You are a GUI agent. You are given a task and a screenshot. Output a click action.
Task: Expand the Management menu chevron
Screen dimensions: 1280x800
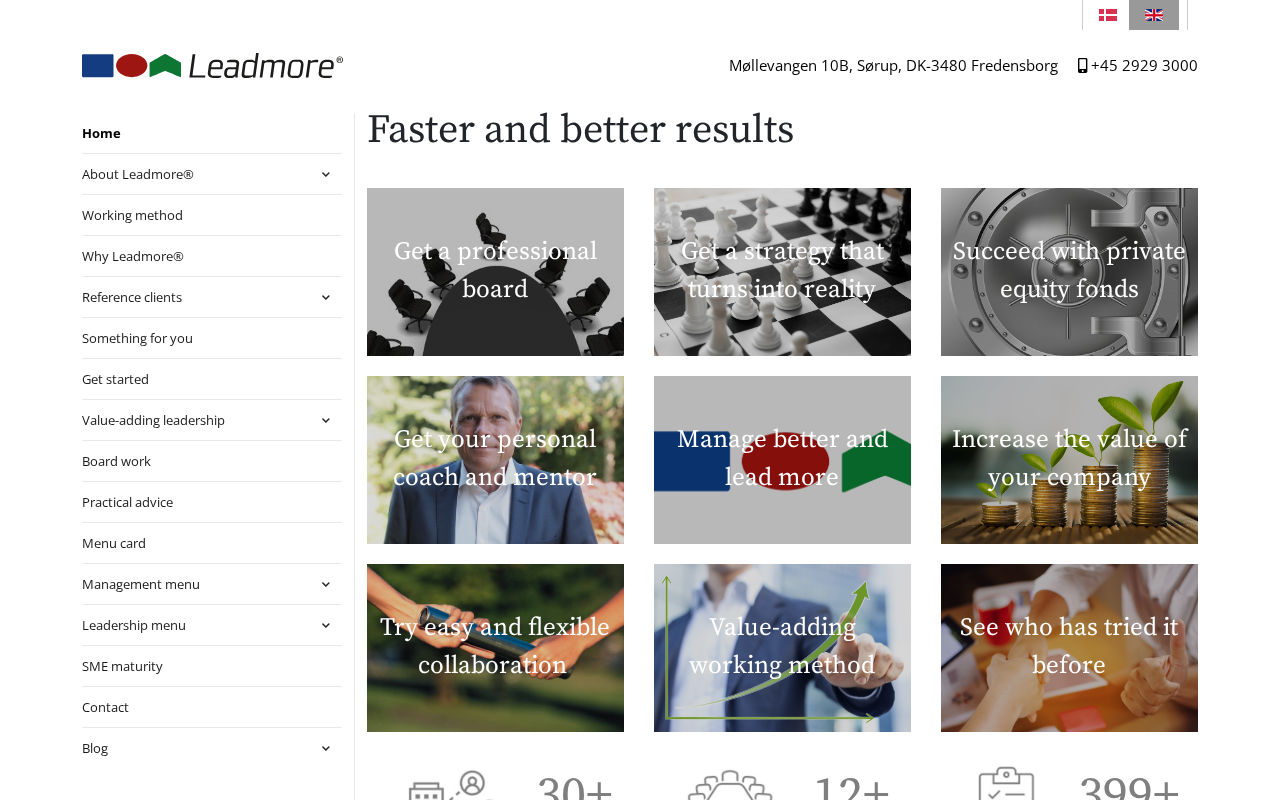point(325,584)
